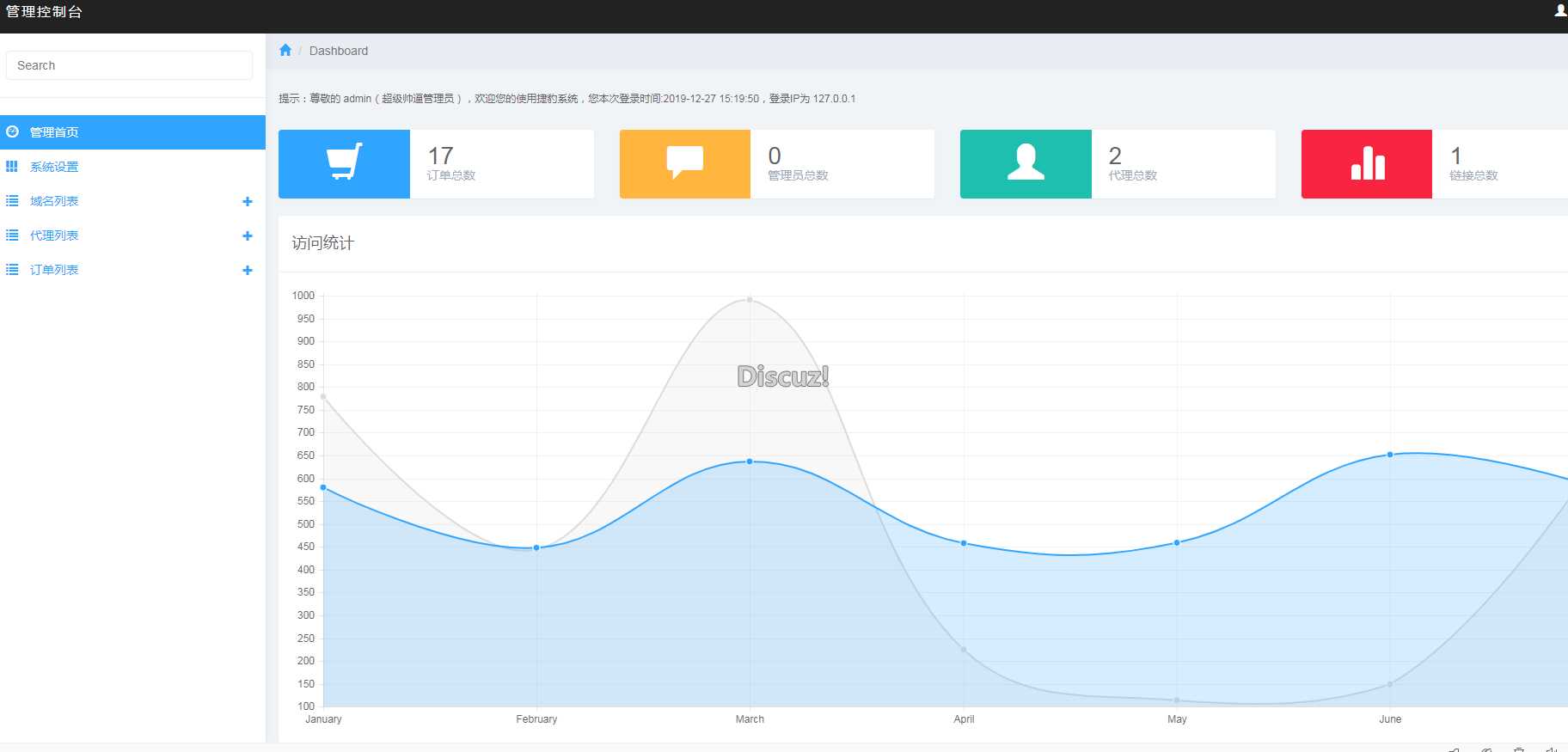Click the home icon in breadcrumb

coord(285,50)
